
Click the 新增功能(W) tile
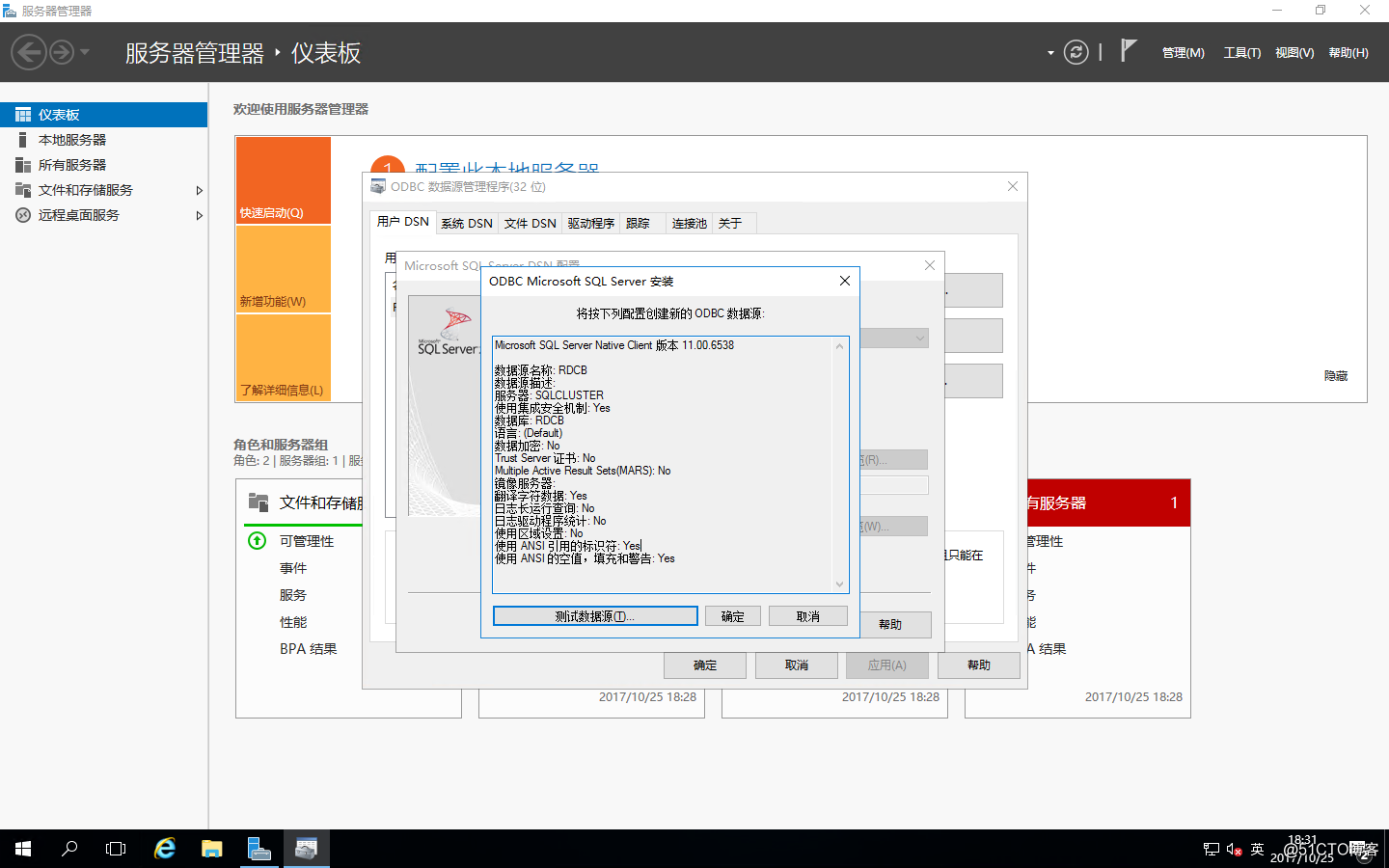(x=284, y=269)
